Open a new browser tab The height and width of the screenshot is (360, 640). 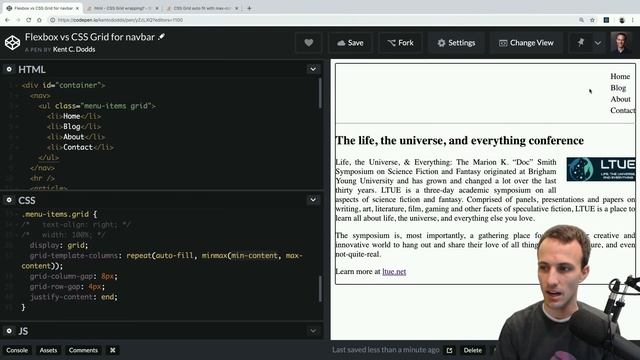click(249, 8)
